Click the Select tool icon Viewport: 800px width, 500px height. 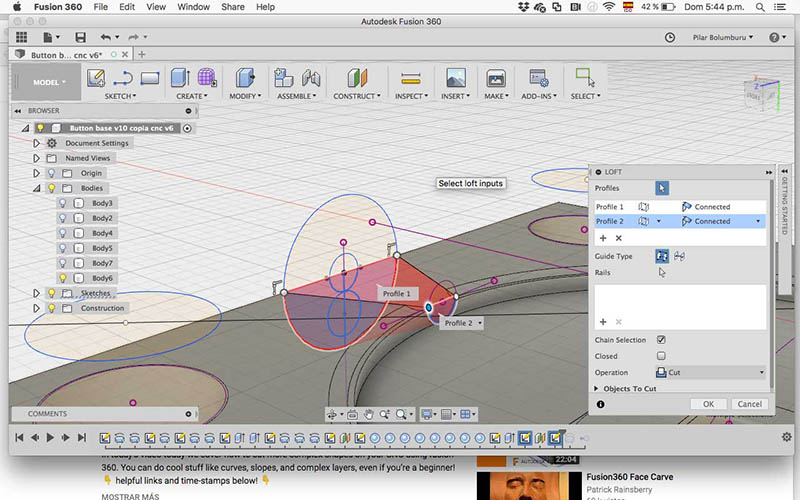[x=585, y=78]
